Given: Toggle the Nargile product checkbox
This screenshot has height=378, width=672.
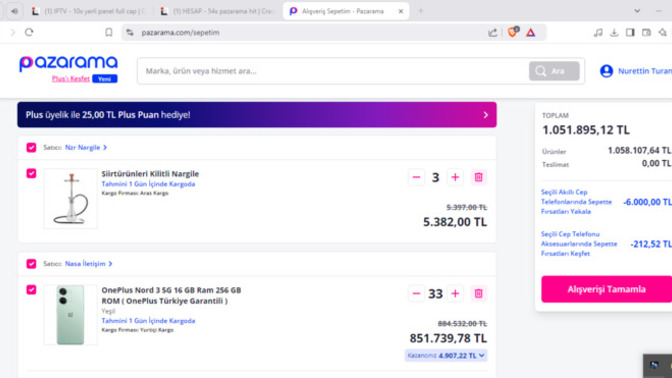Looking at the screenshot, I should [31, 173].
